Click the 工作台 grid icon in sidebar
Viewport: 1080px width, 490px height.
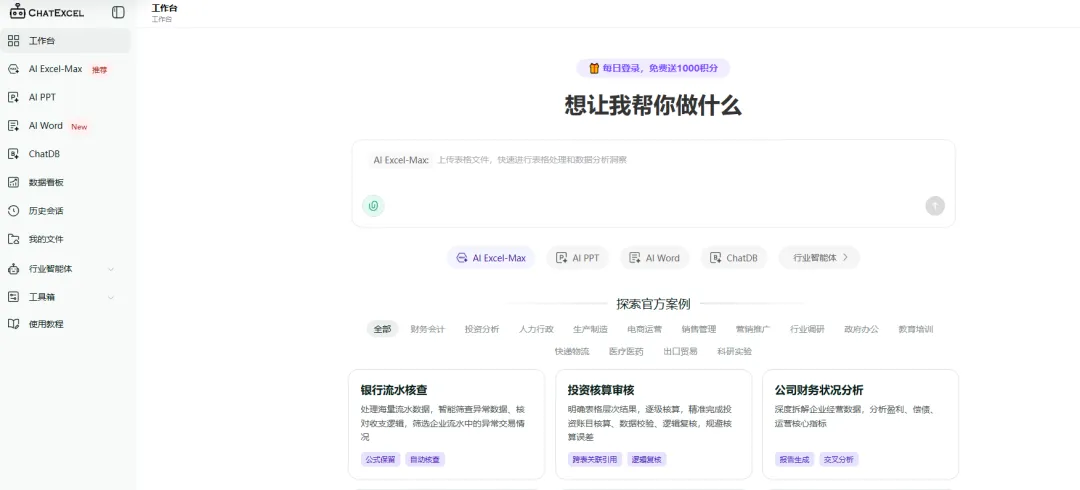14,41
